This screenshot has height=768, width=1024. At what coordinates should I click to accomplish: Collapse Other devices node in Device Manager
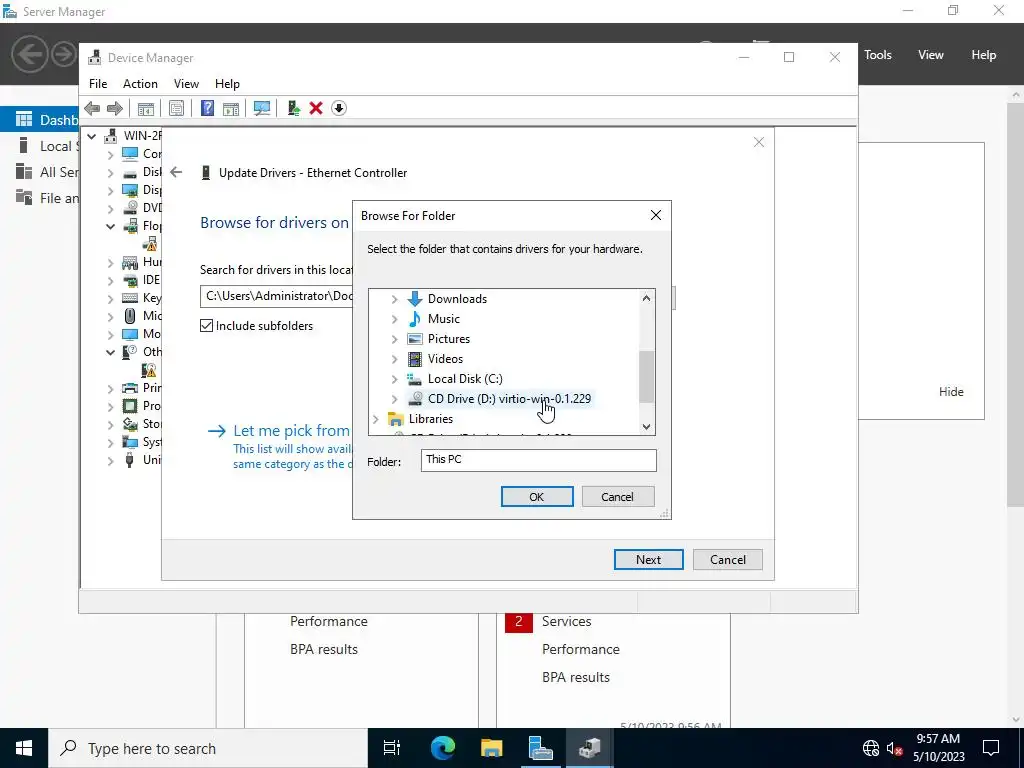110,353
